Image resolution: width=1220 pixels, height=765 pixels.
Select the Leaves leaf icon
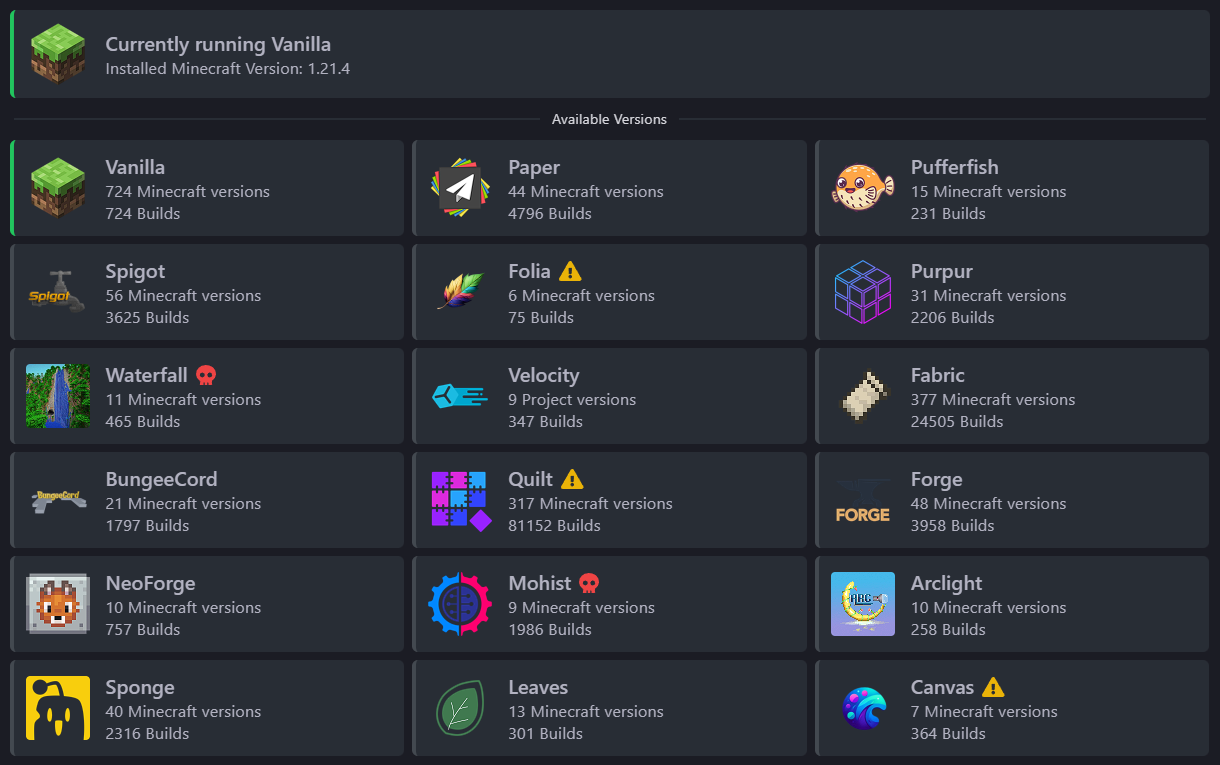click(460, 707)
